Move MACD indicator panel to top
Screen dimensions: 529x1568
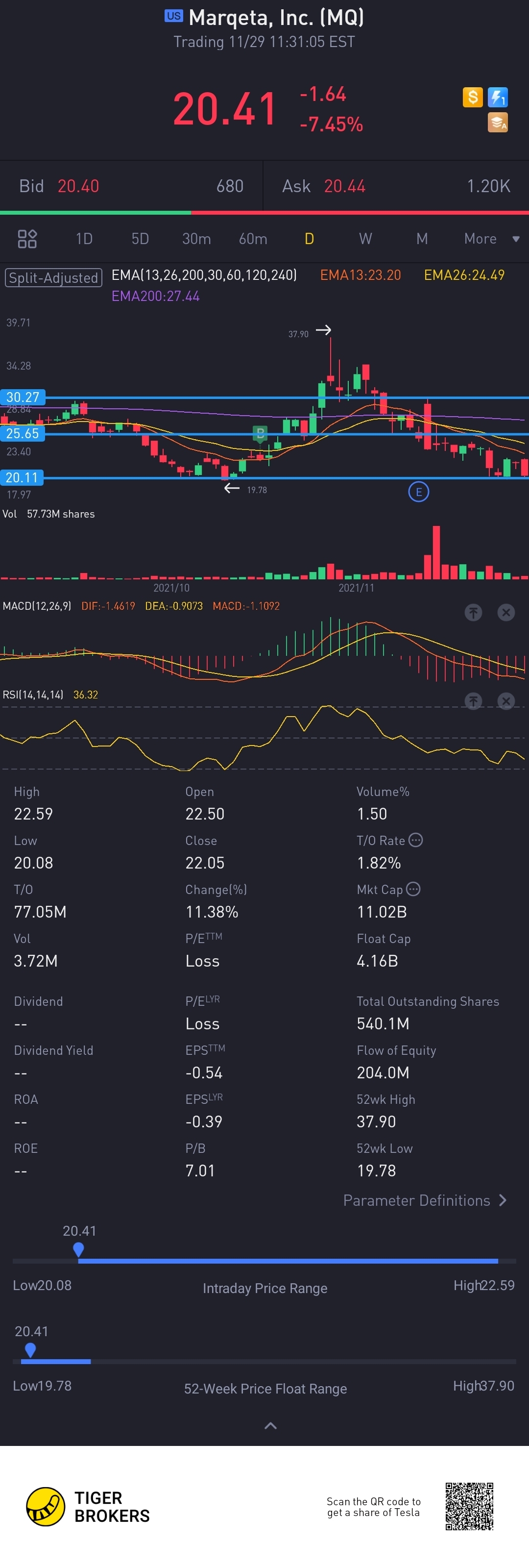coord(474,612)
